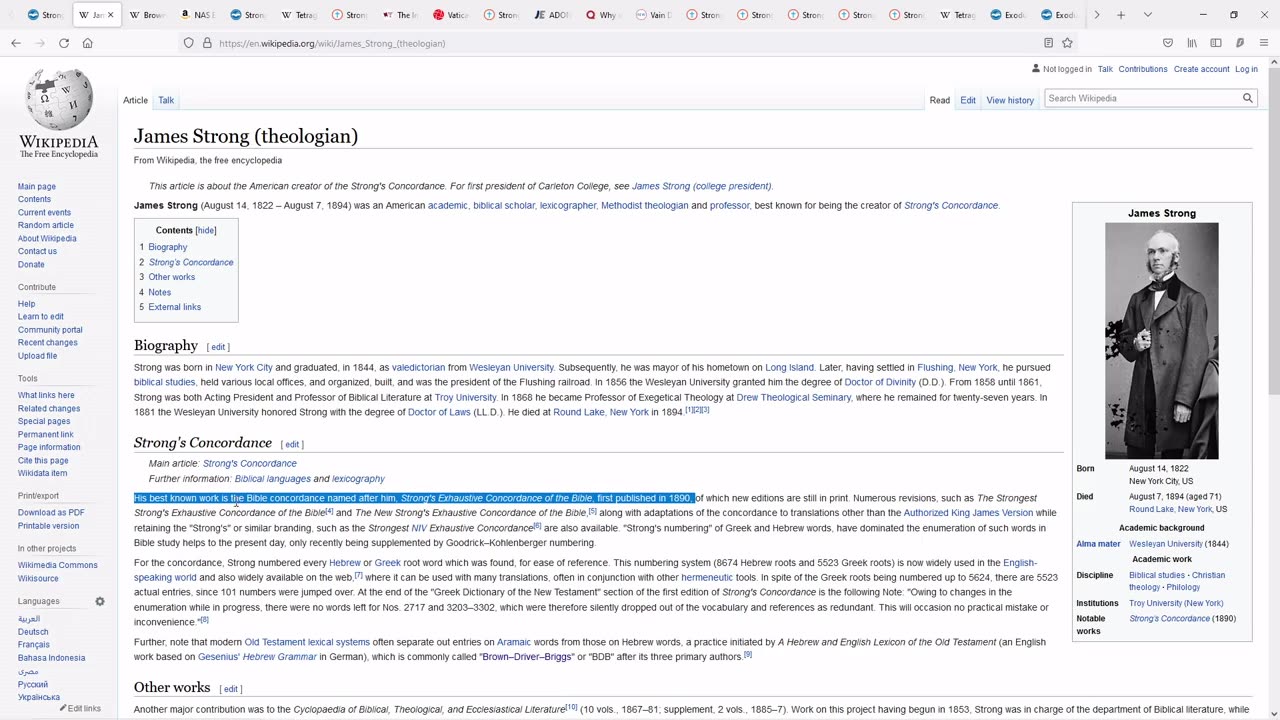
Task: Open Wesleyan University link in Biography
Action: point(511,367)
